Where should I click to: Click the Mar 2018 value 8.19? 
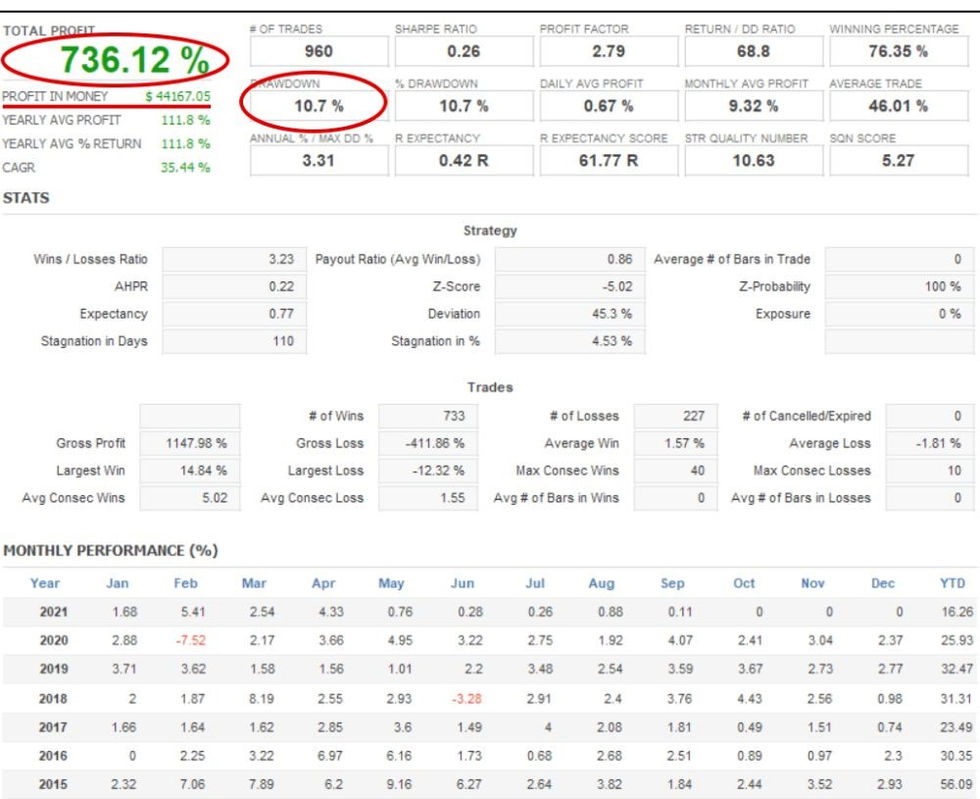262,698
